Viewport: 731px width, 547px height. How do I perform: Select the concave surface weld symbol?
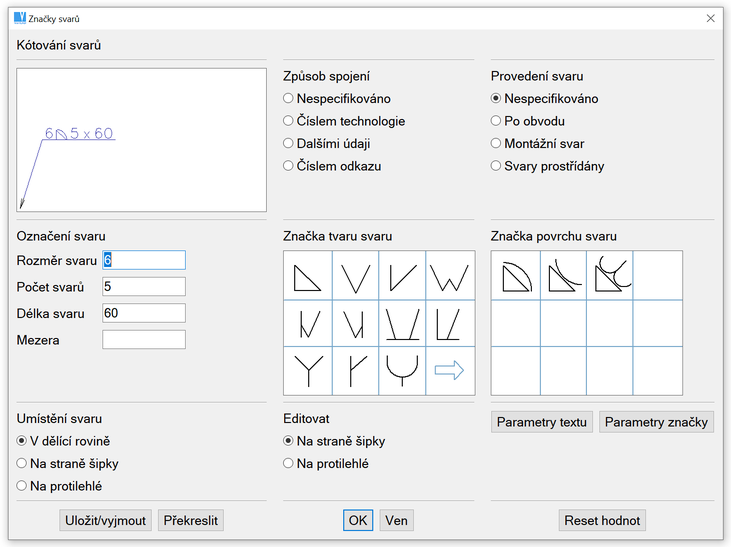[x=563, y=275]
